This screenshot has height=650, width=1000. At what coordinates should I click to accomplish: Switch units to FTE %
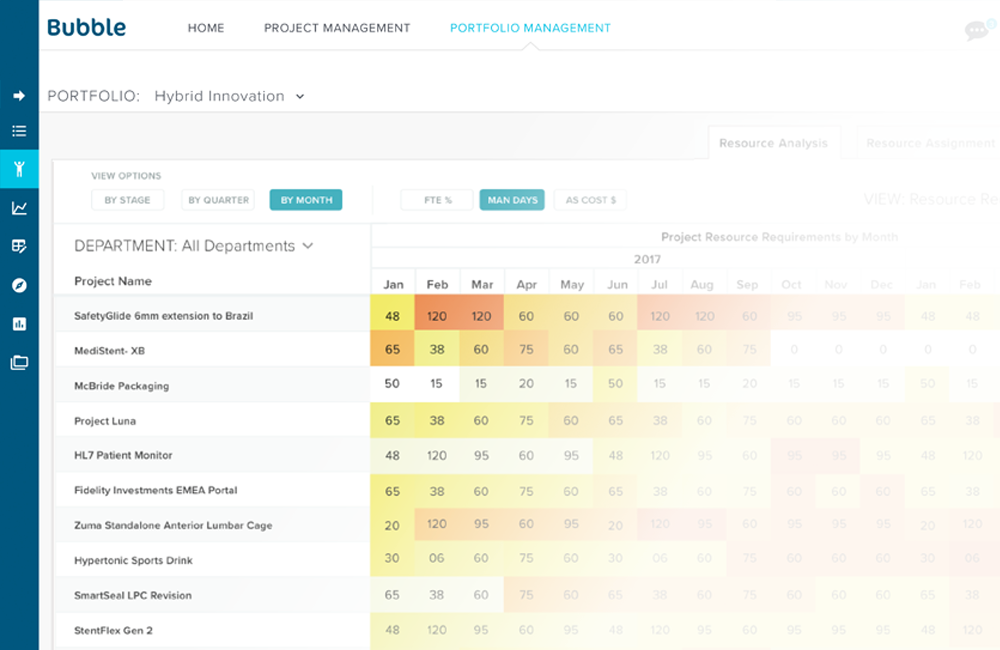coord(438,200)
